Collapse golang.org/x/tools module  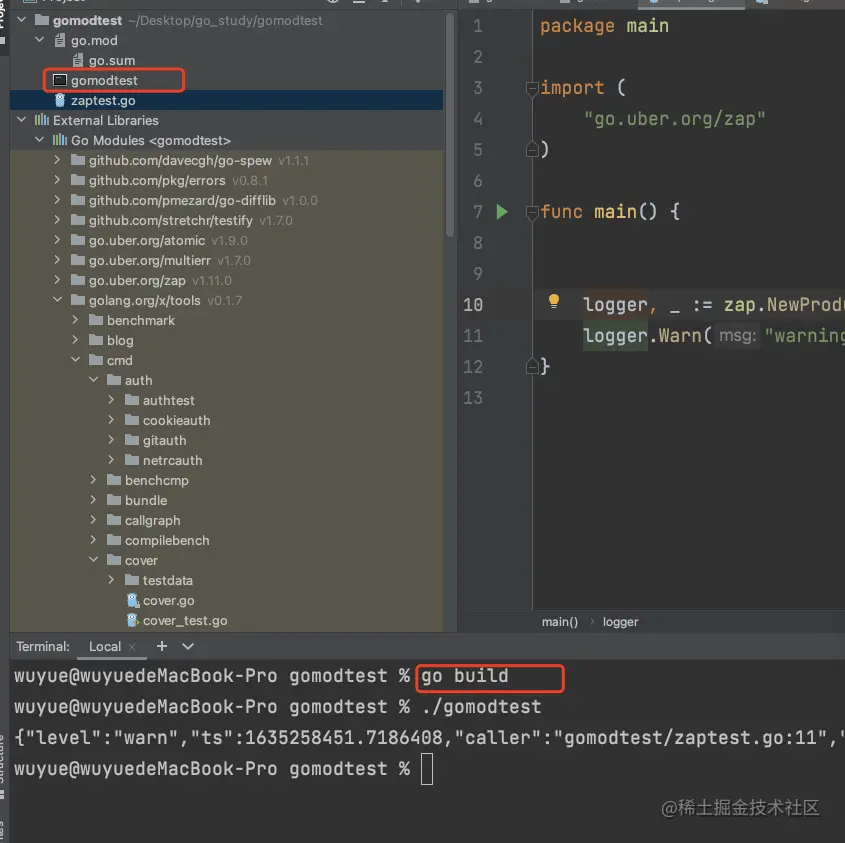57,299
